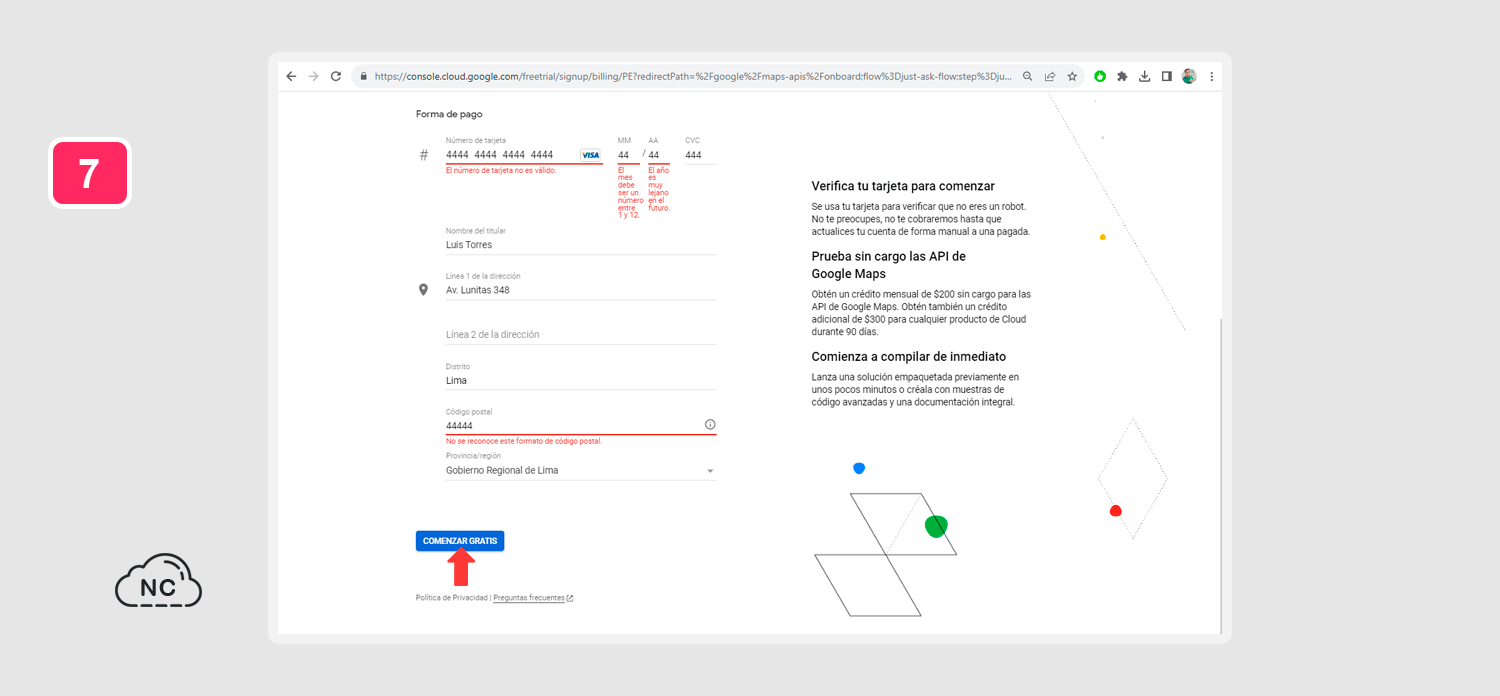
Task: Click the VISA card logo
Action: (x=591, y=155)
